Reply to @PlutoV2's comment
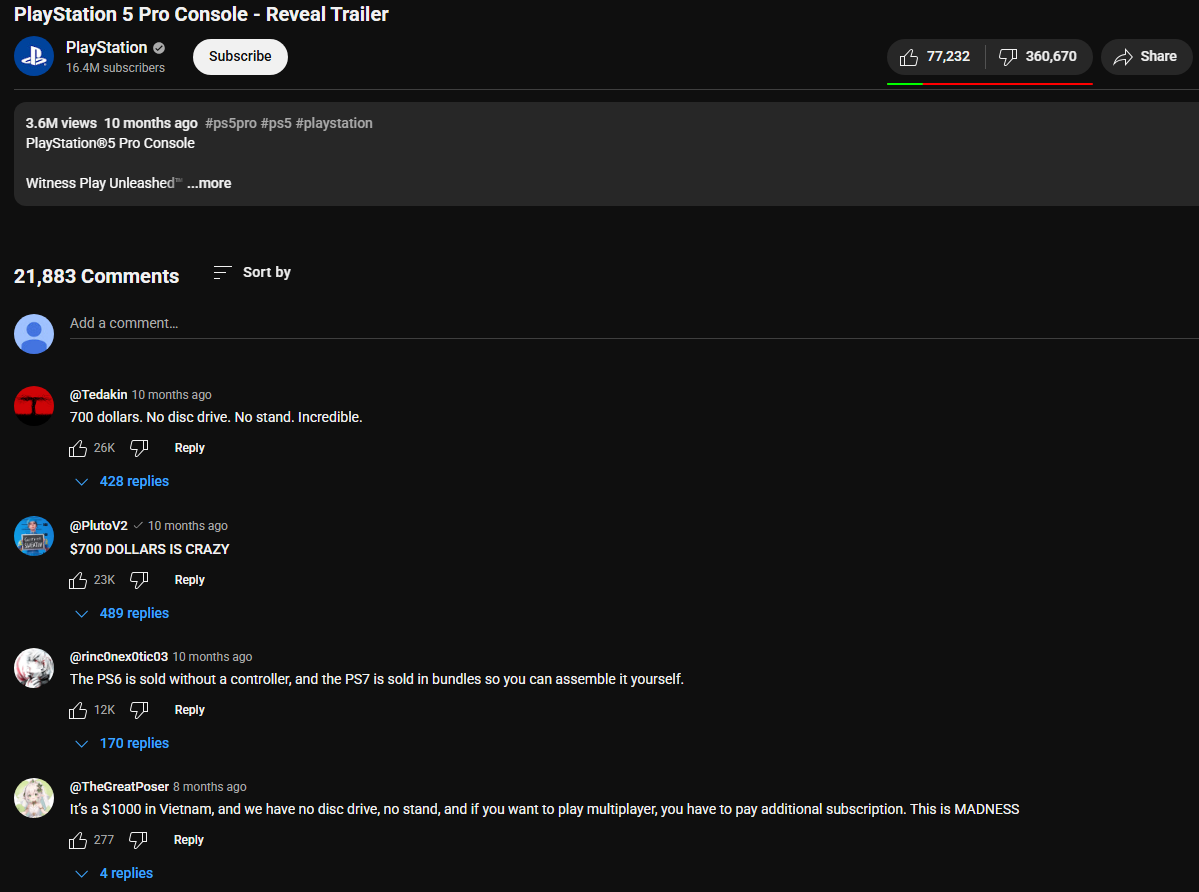This screenshot has width=1199, height=892. point(190,580)
